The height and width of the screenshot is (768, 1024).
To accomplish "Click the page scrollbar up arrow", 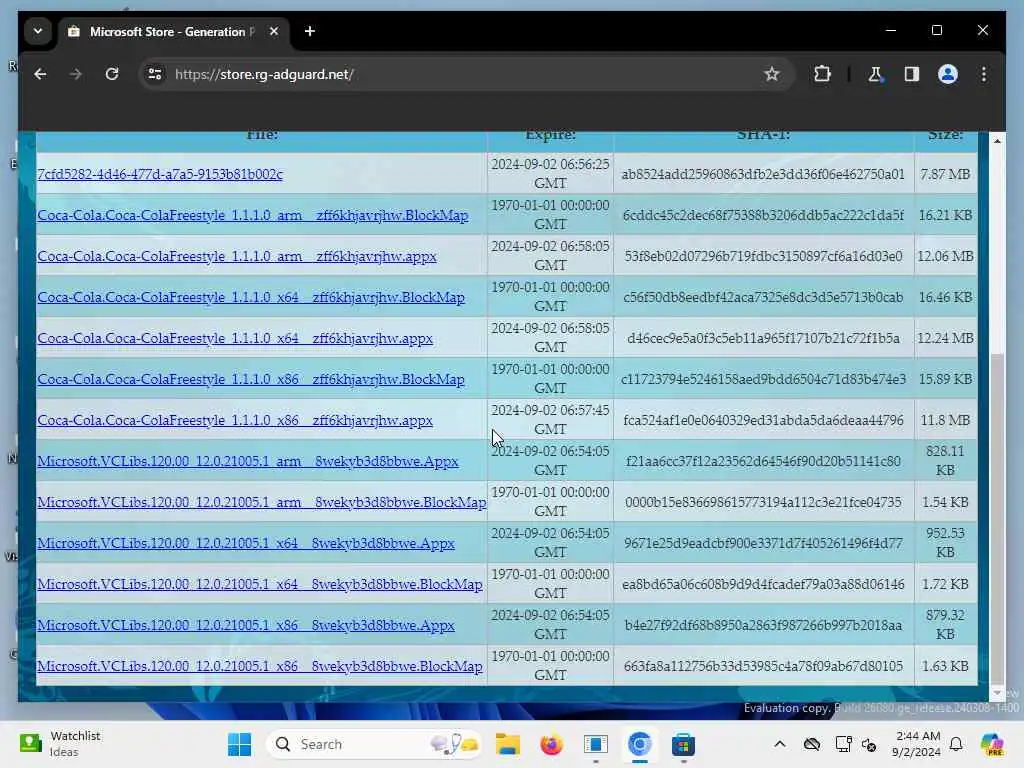I will pyautogui.click(x=997, y=140).
